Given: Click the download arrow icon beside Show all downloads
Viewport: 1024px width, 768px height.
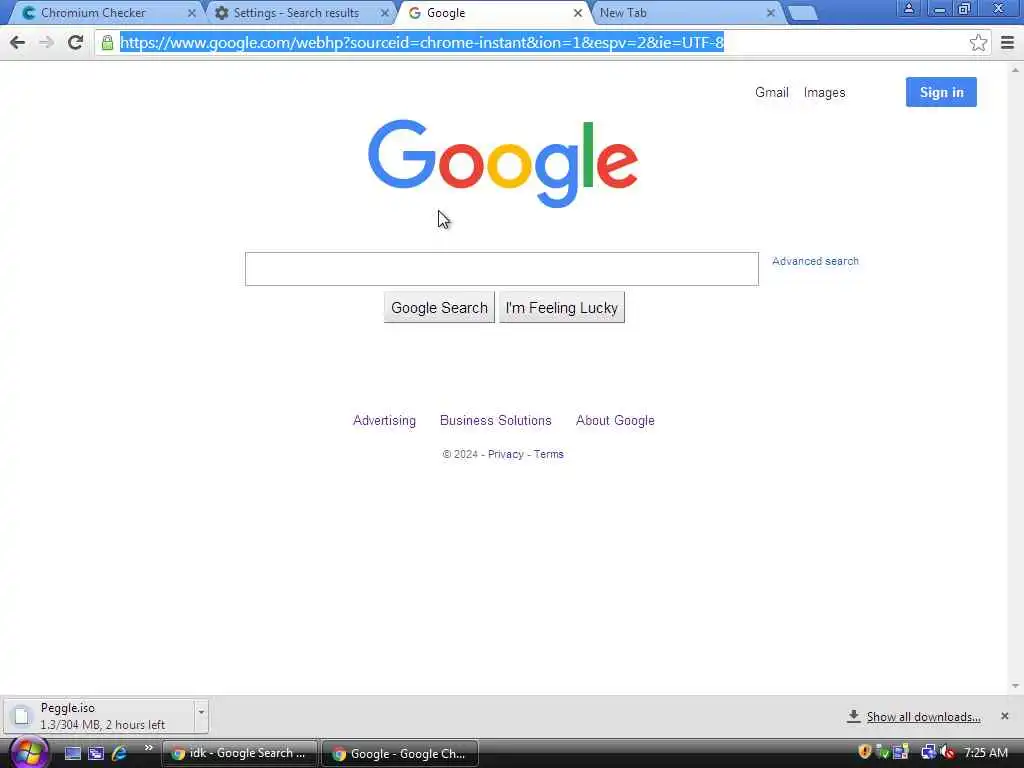Looking at the screenshot, I should 854,716.
